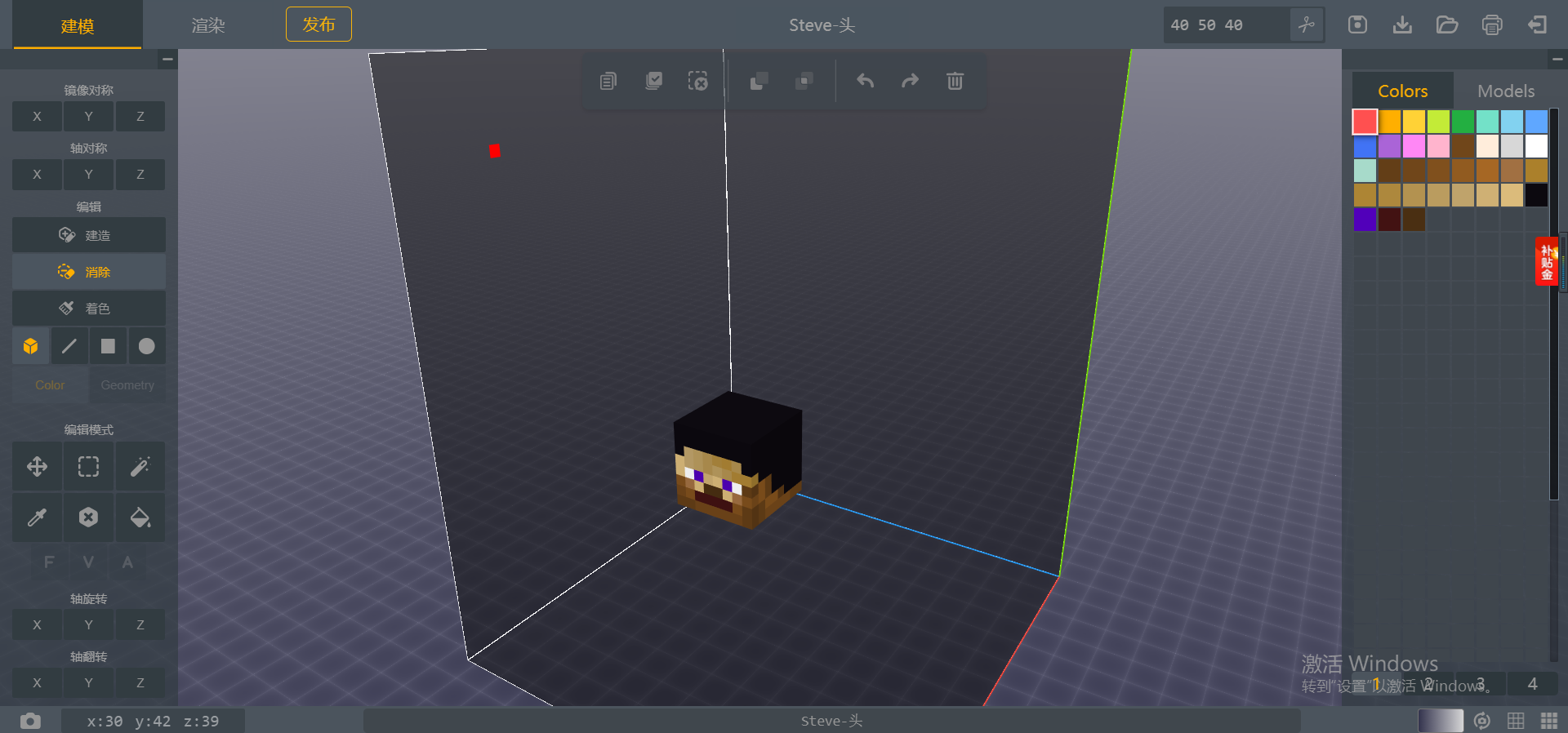The width and height of the screenshot is (1568, 733).
Task: Select the 消除 erase mode
Action: 88,272
